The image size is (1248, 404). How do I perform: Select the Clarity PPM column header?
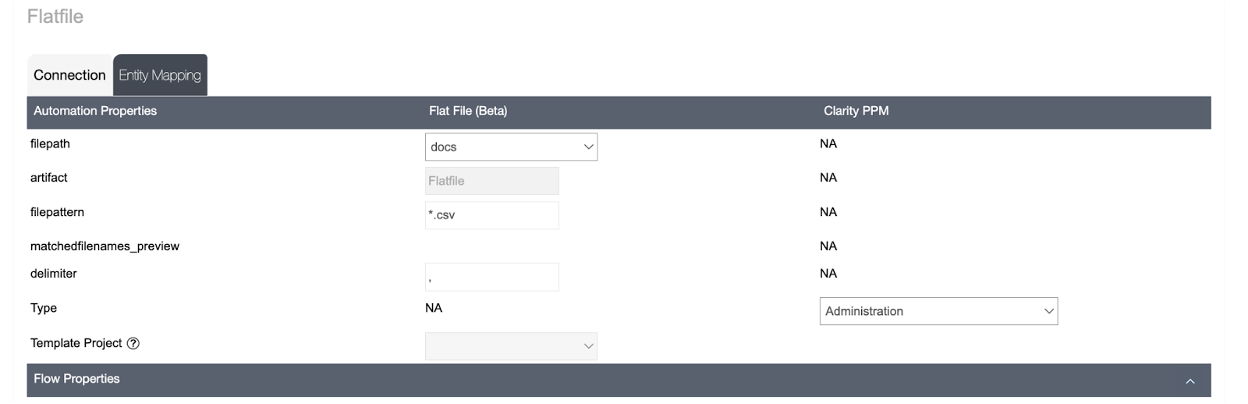pyautogui.click(x=856, y=111)
